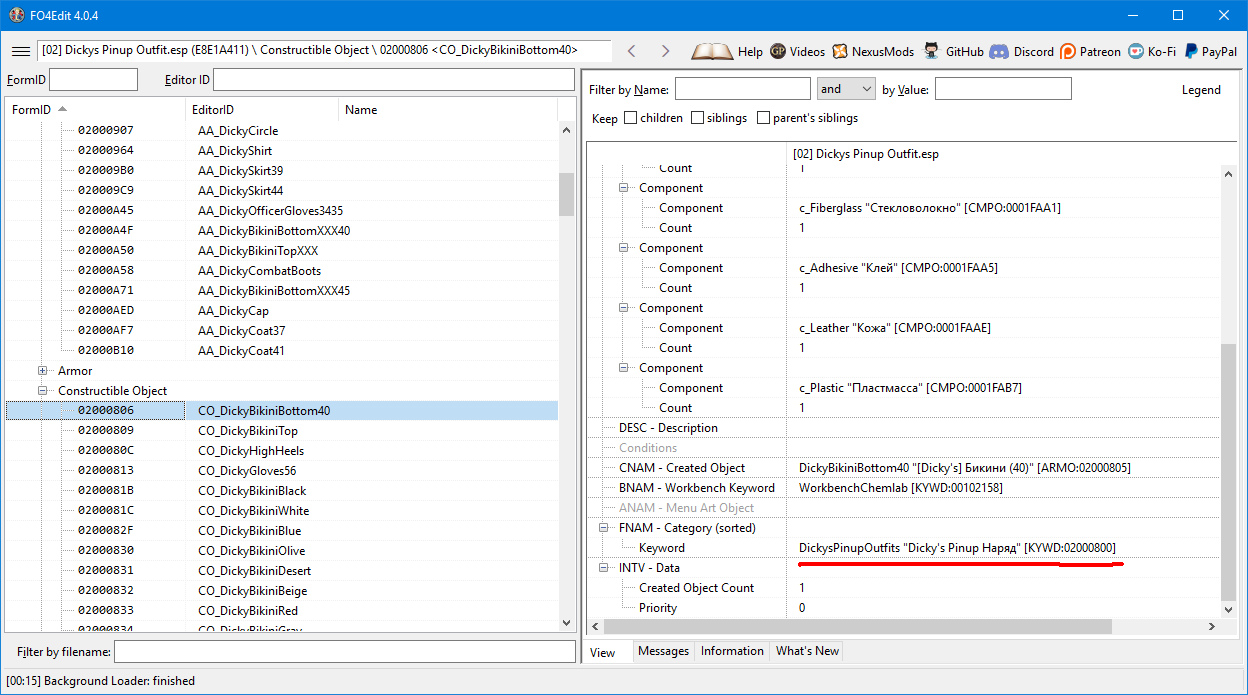Select the CO_DickyBikiniTop record
Screen dimensions: 1248x695
[247, 431]
